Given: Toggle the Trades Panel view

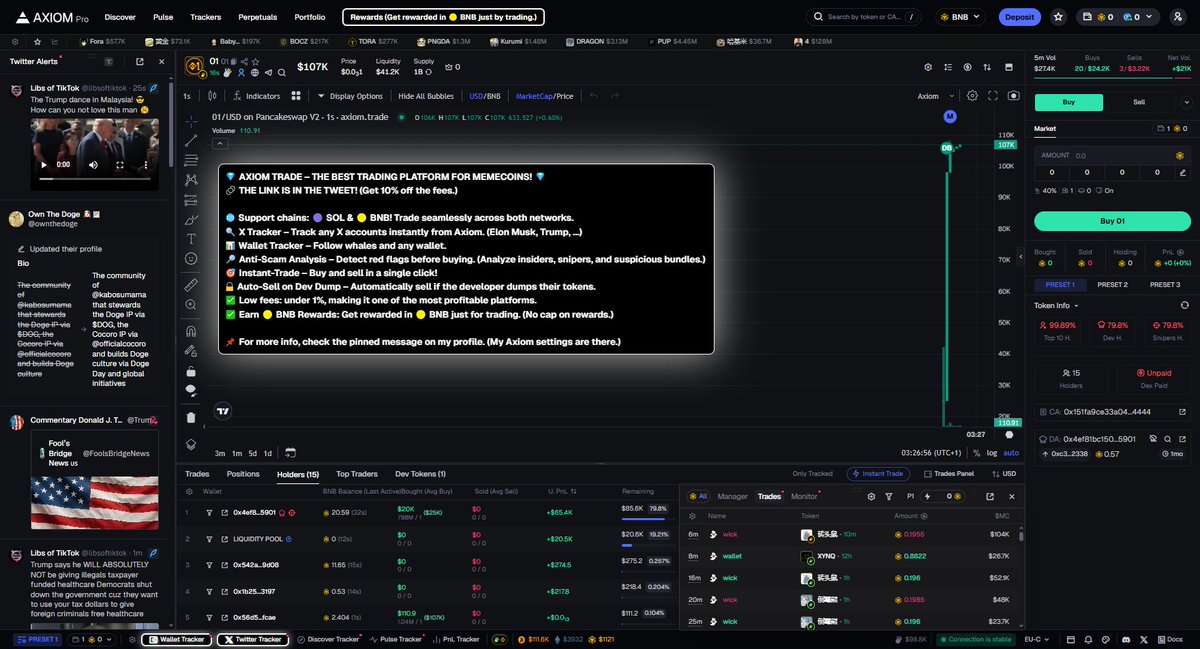Looking at the screenshot, I should point(949,474).
